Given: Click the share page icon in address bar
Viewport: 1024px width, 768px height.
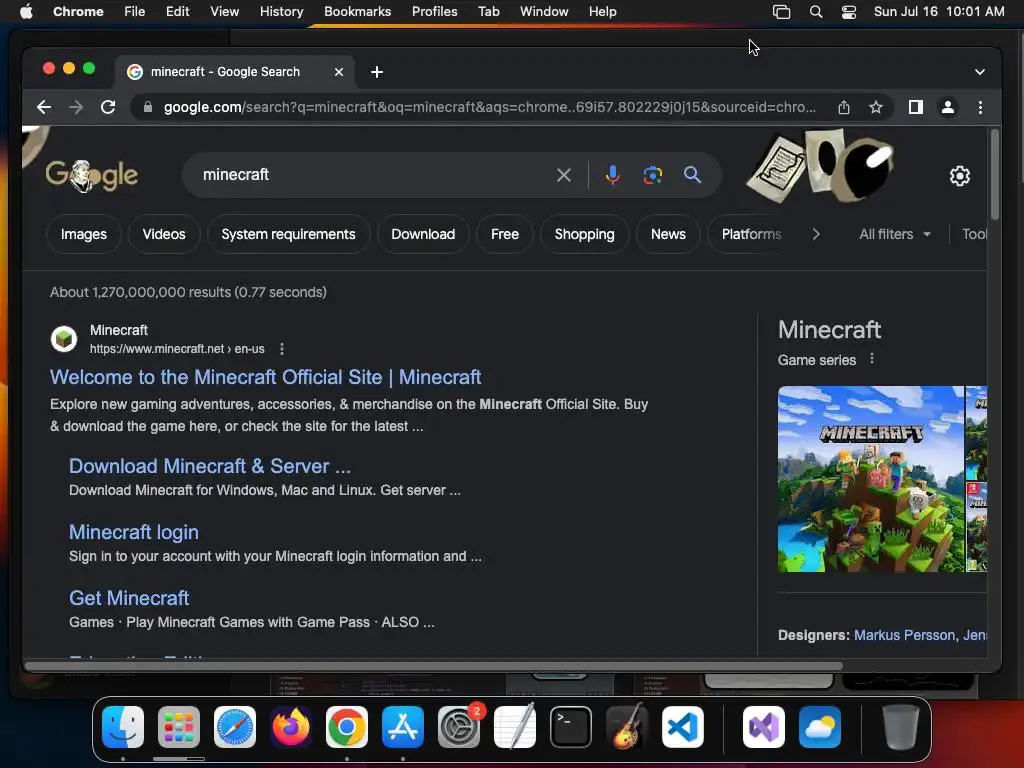Looking at the screenshot, I should click(x=844, y=107).
